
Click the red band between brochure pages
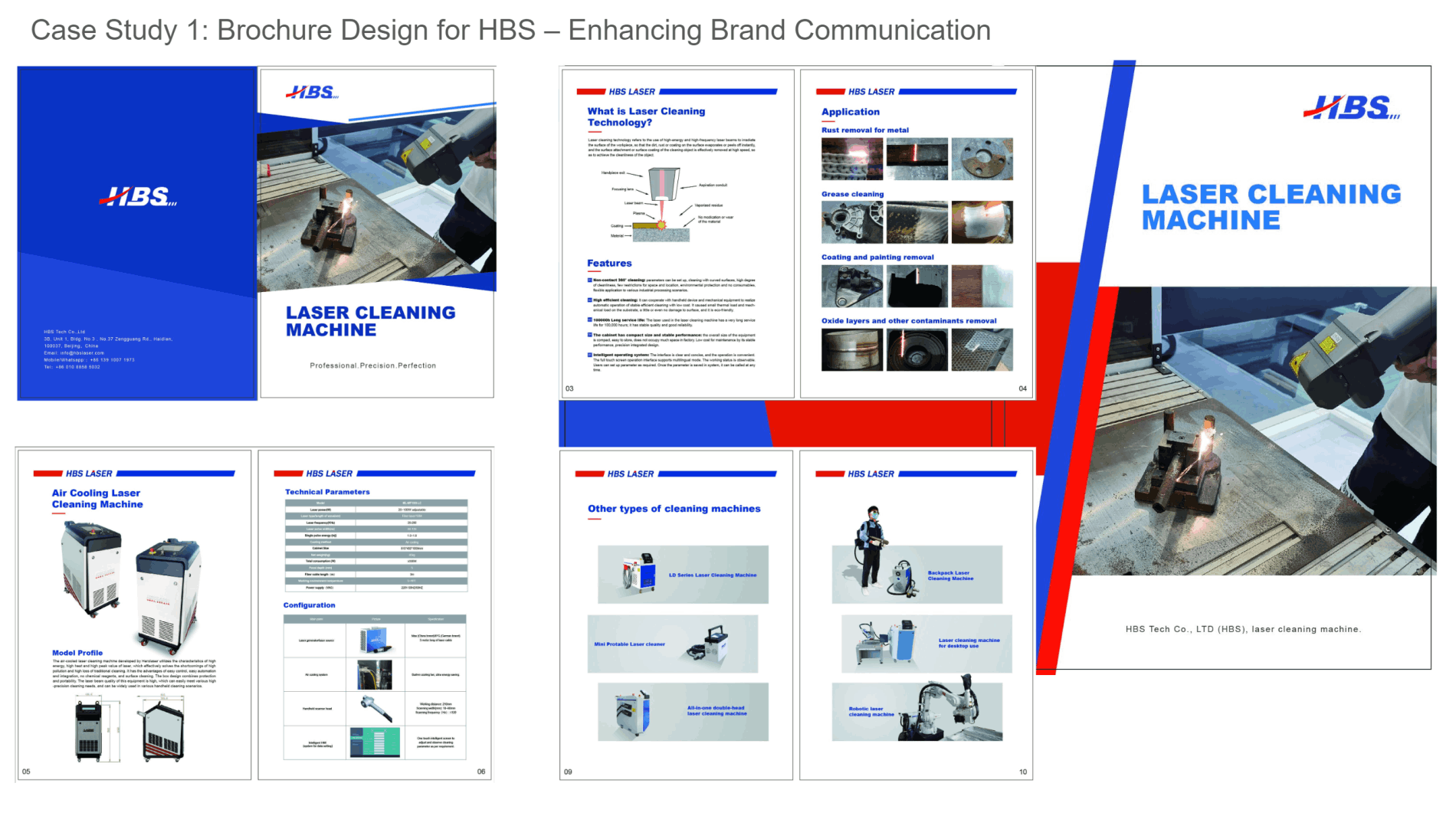881,423
